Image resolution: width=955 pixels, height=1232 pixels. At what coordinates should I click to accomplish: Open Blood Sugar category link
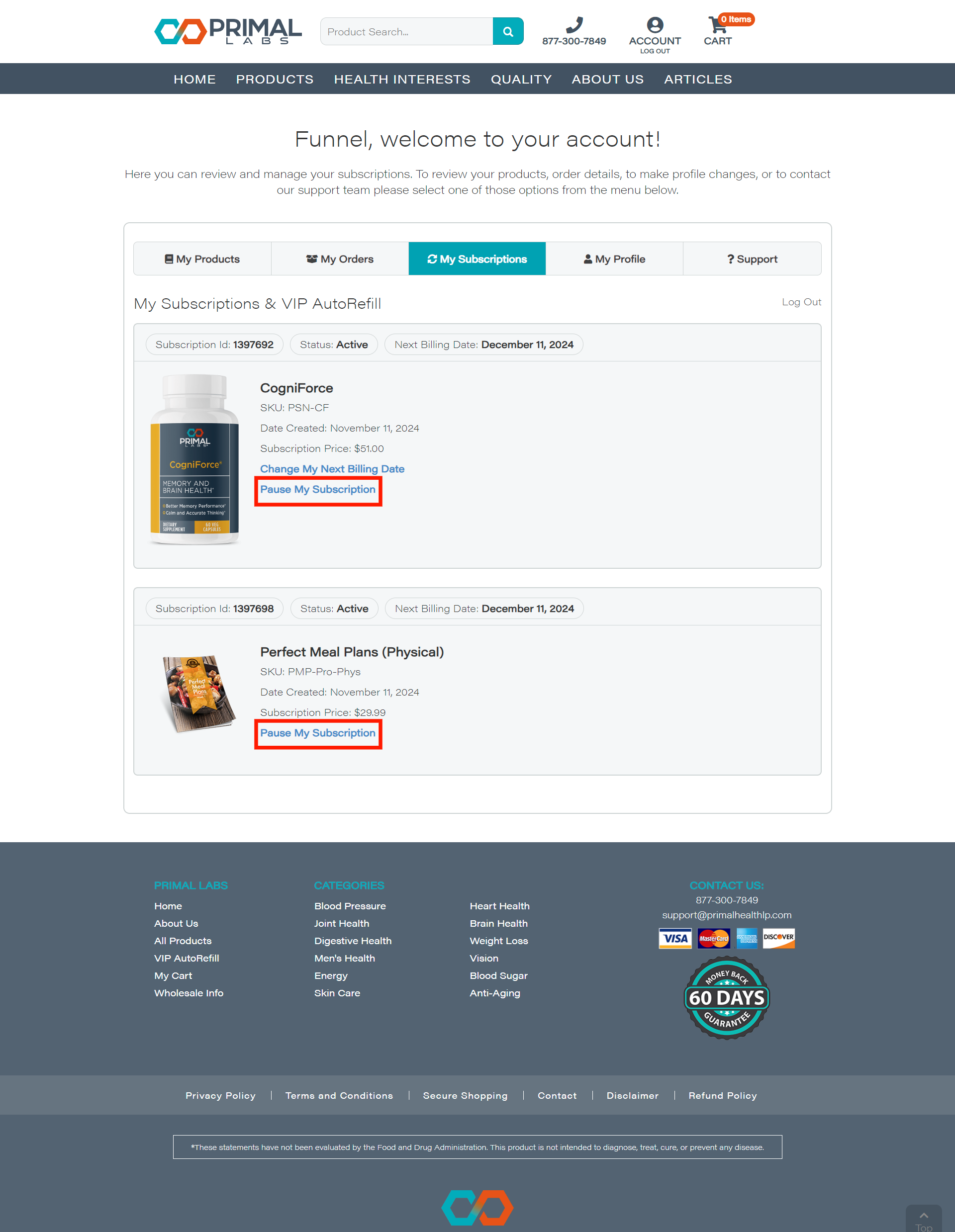tap(498, 976)
